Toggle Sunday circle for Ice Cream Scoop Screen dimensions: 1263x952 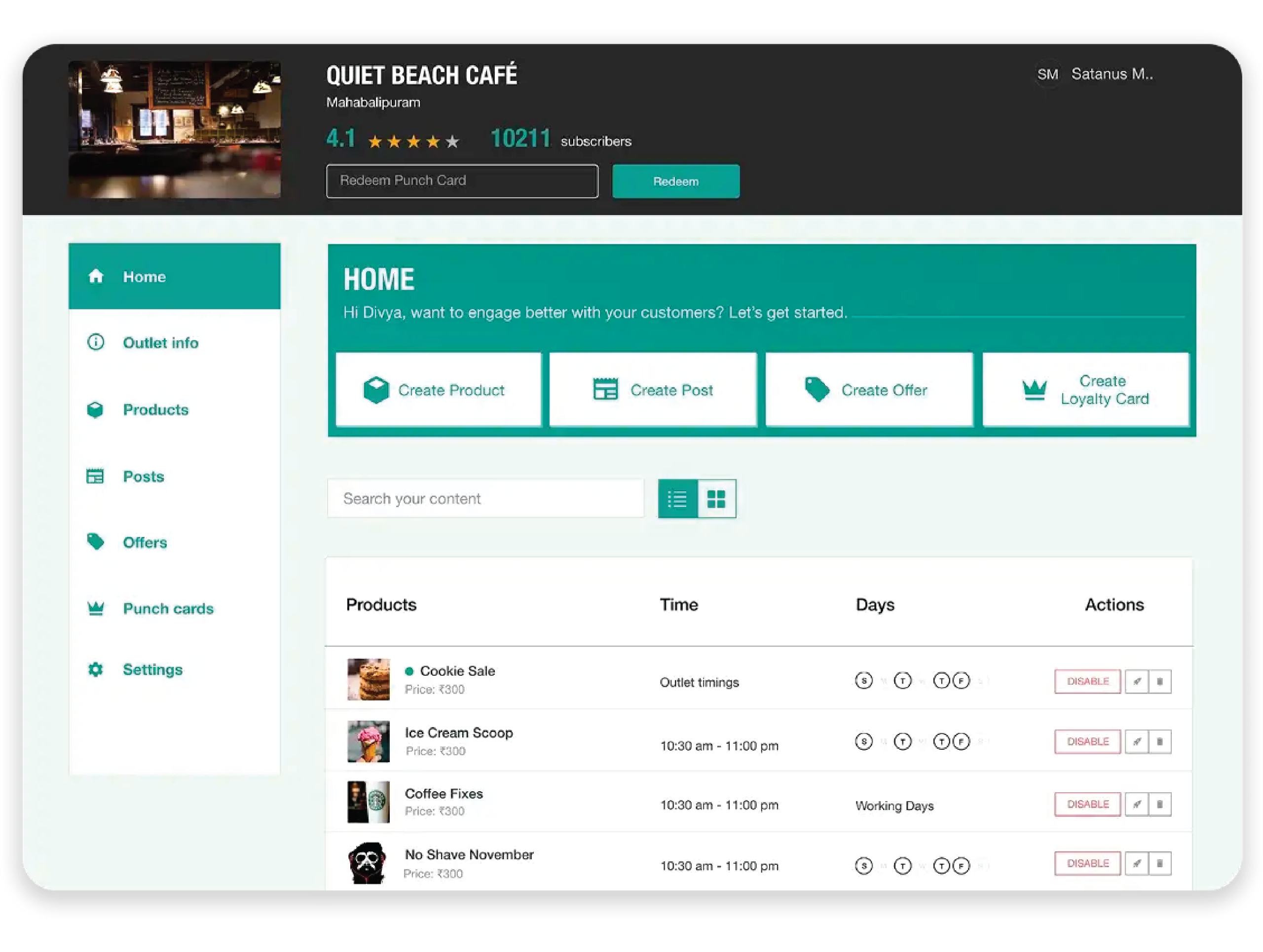click(x=863, y=741)
